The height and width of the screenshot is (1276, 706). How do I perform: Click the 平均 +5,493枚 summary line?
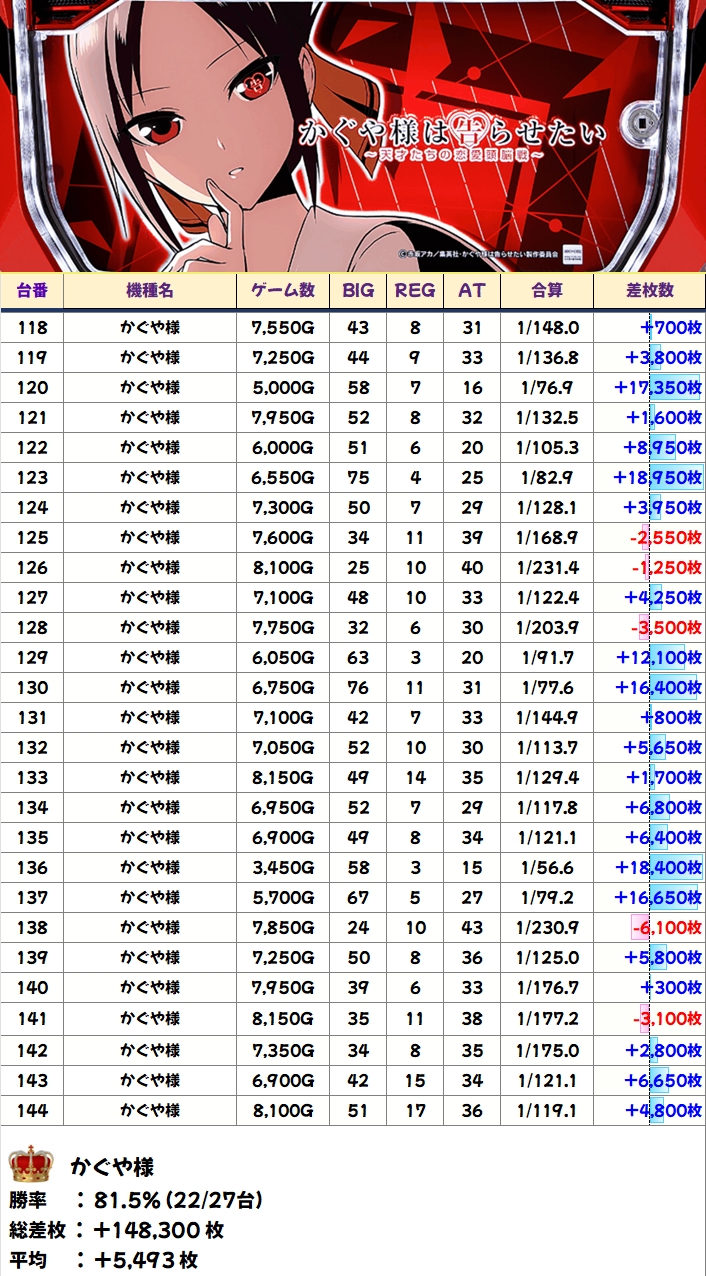tap(103, 1261)
